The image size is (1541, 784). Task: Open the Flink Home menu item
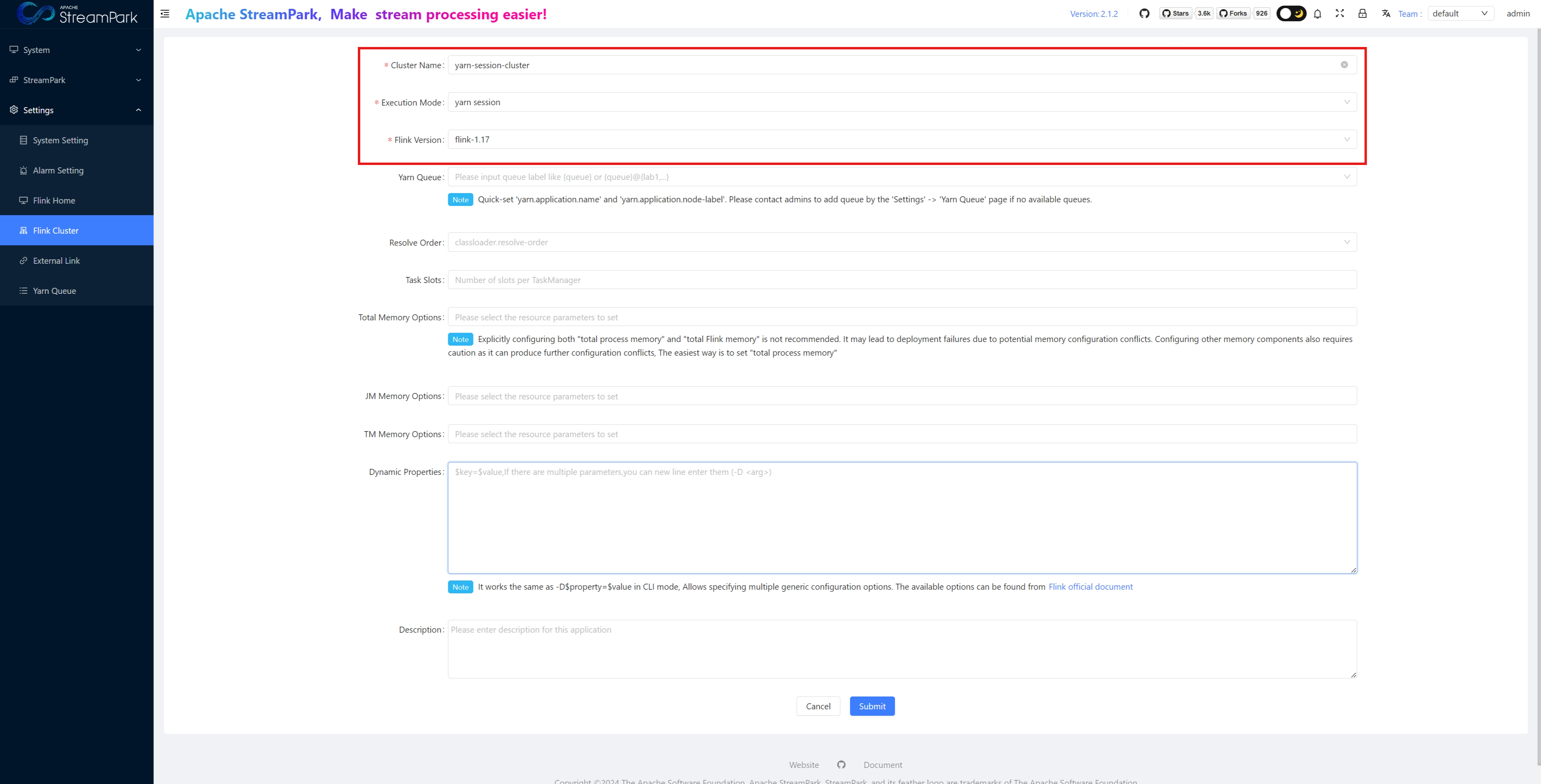54,200
